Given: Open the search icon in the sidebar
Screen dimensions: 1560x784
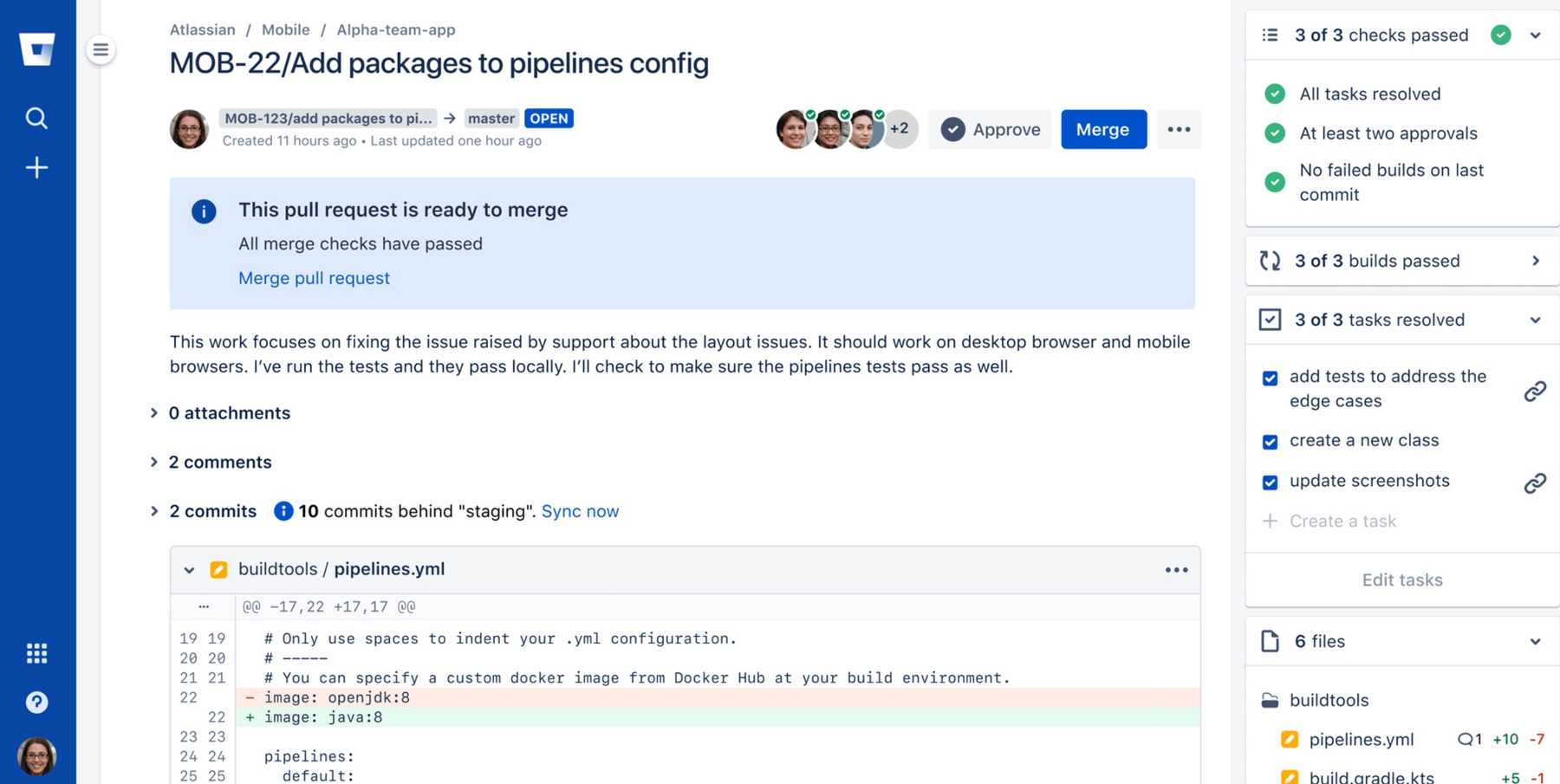Looking at the screenshot, I should pyautogui.click(x=36, y=118).
